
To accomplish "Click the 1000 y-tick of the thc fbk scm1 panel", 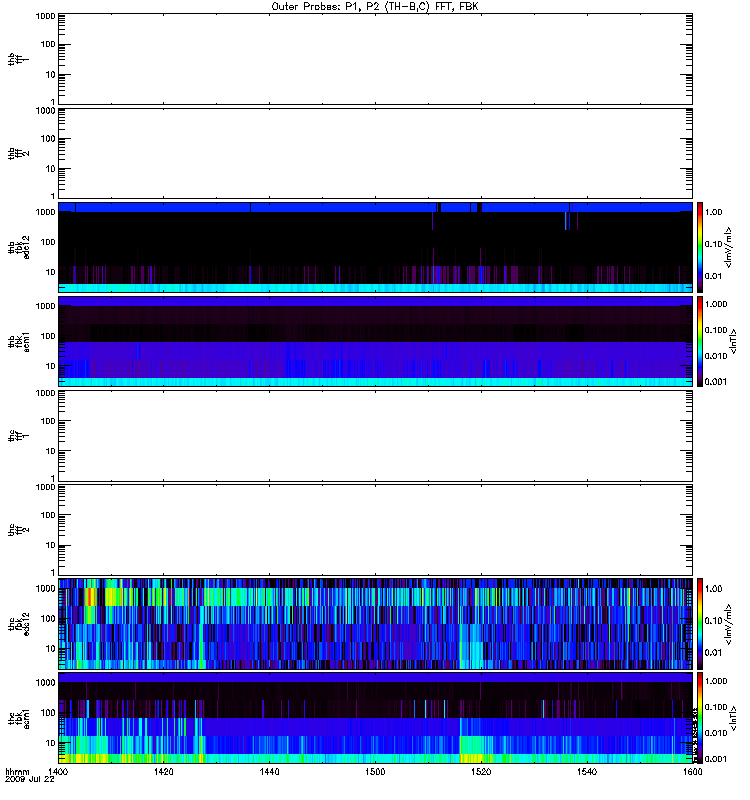I will [x=45, y=683].
